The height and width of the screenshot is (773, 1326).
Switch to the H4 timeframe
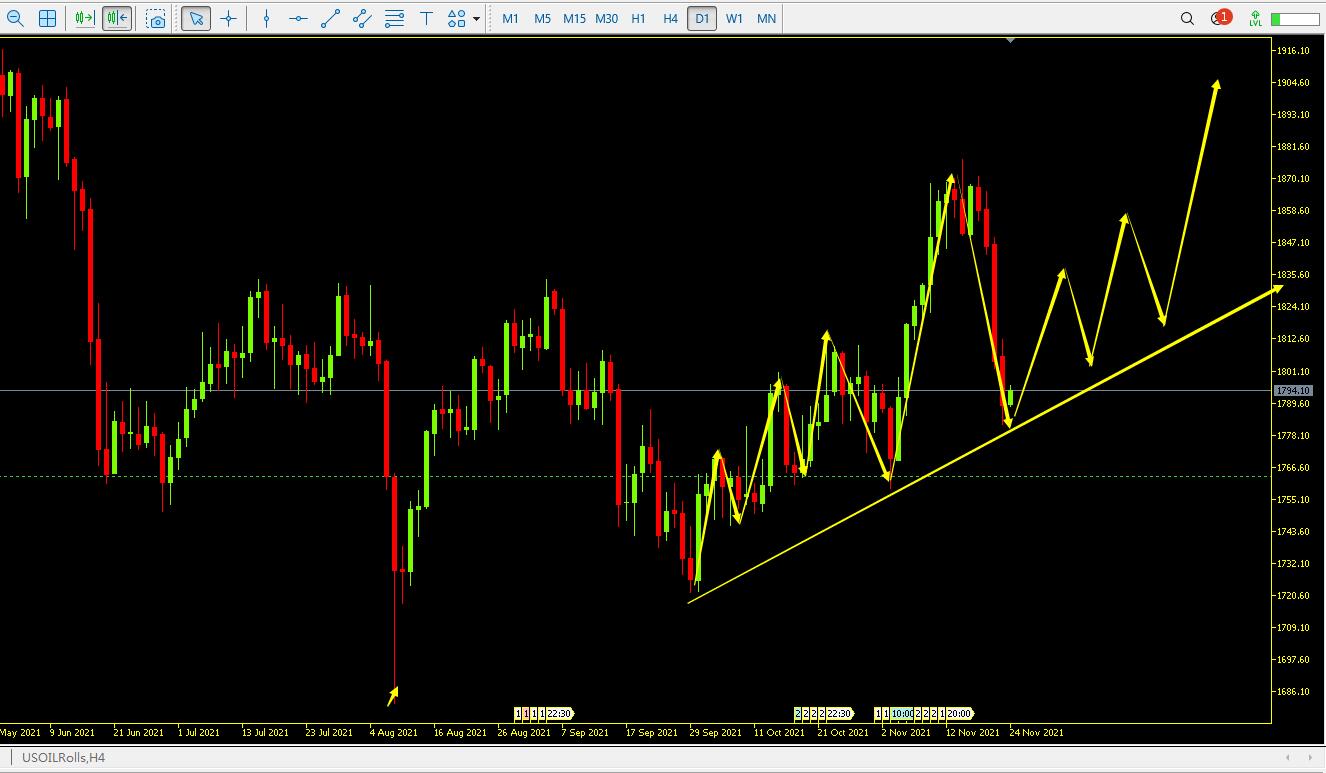(670, 19)
